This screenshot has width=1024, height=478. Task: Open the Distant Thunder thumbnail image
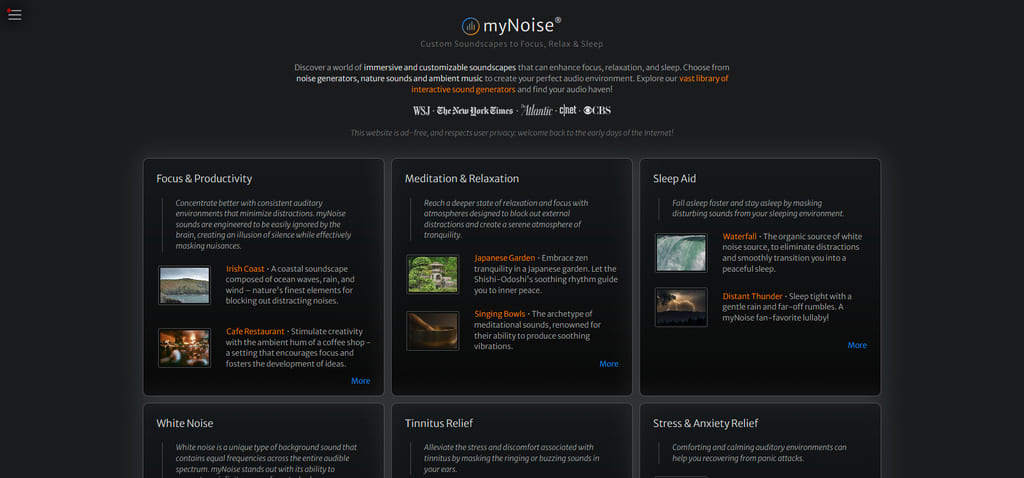tap(681, 307)
